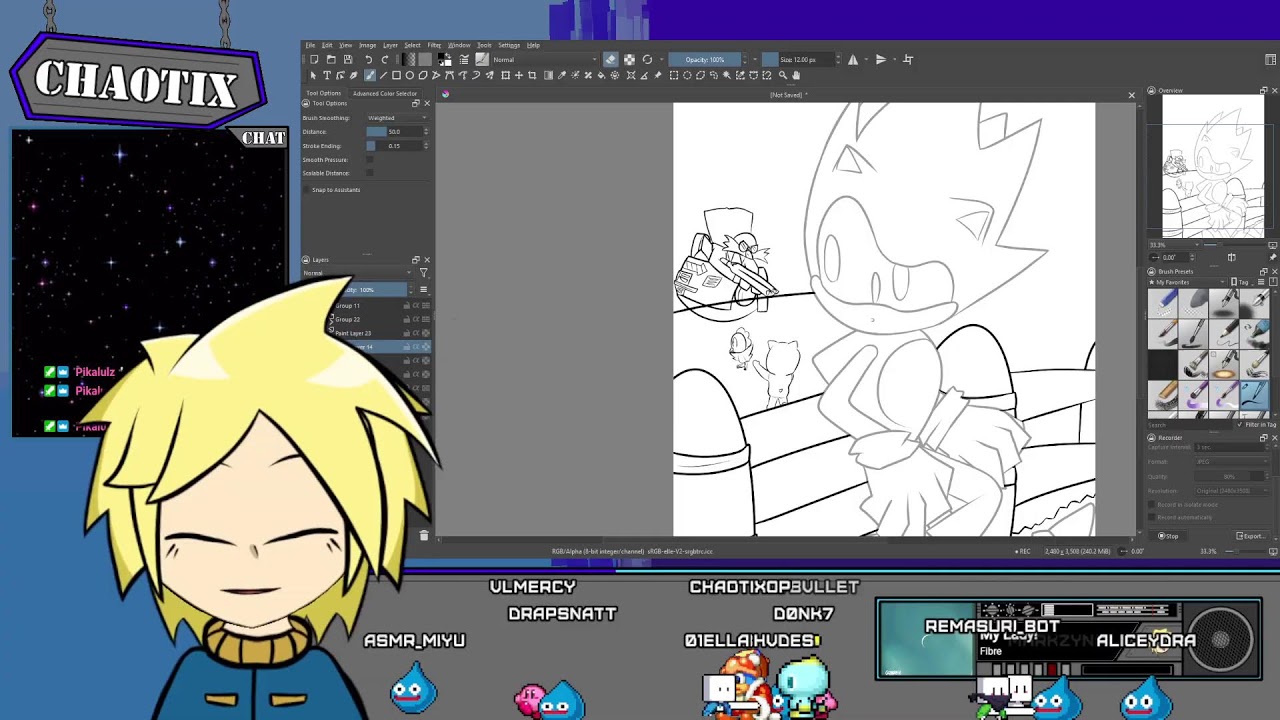Adjust the Distance smoothing slider
This screenshot has width=1280, height=720.
pyautogui.click(x=393, y=132)
